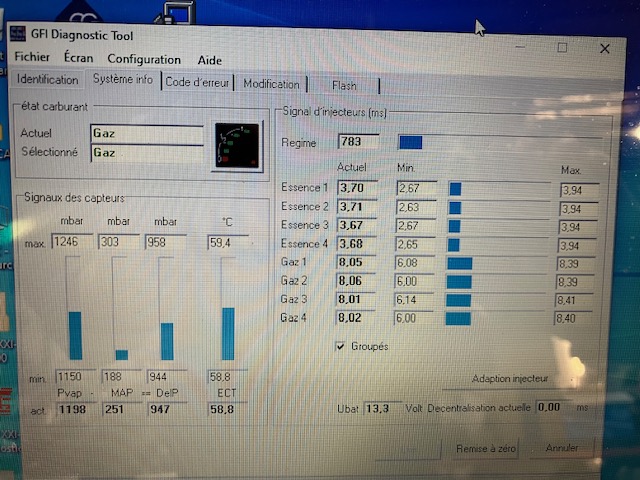The image size is (640, 480).
Task: Click the Essence 3 actual value 3,67
Action: tap(356, 225)
